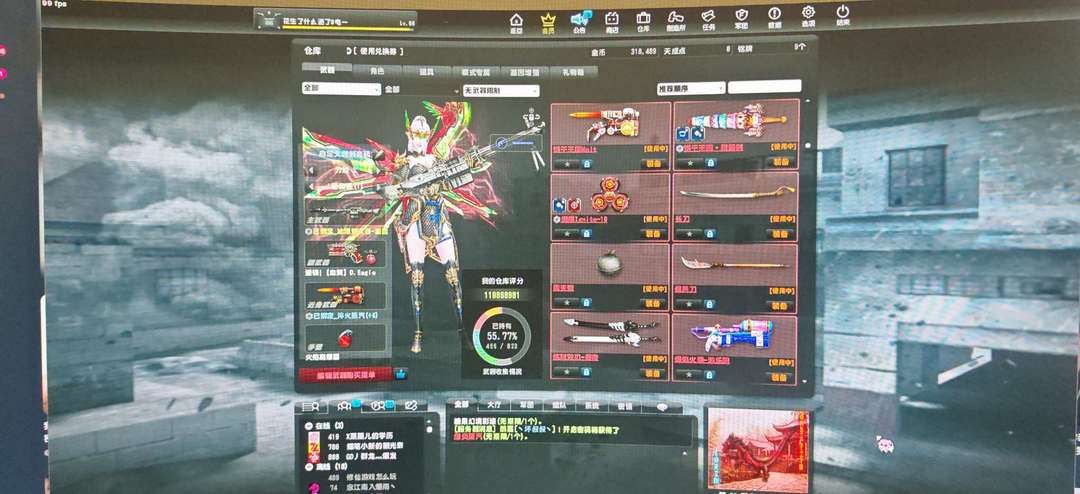The image size is (1080, 494).
Task: Expand the first 全部 category dropdown
Action: coord(341,89)
